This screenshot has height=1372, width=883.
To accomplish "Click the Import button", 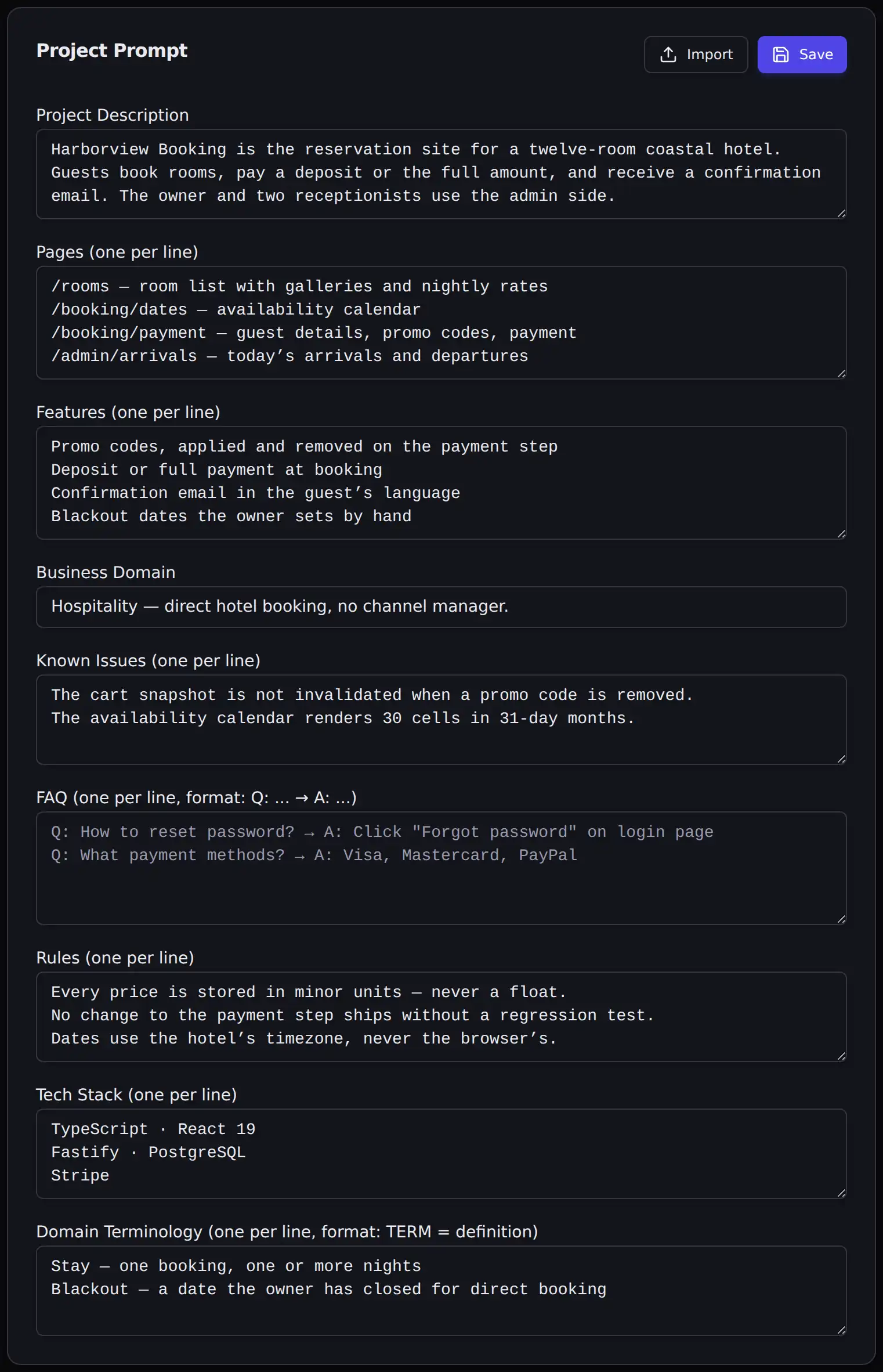I will pos(696,55).
